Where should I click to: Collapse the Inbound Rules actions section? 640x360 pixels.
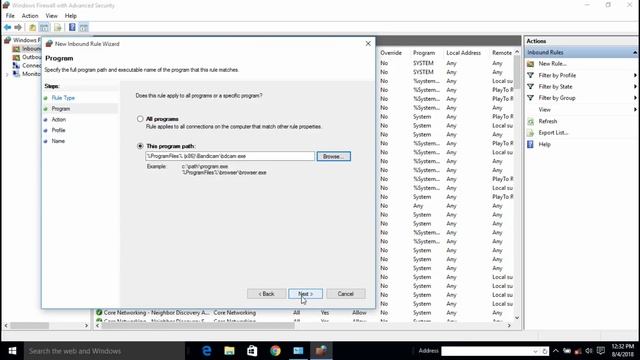pos(635,52)
